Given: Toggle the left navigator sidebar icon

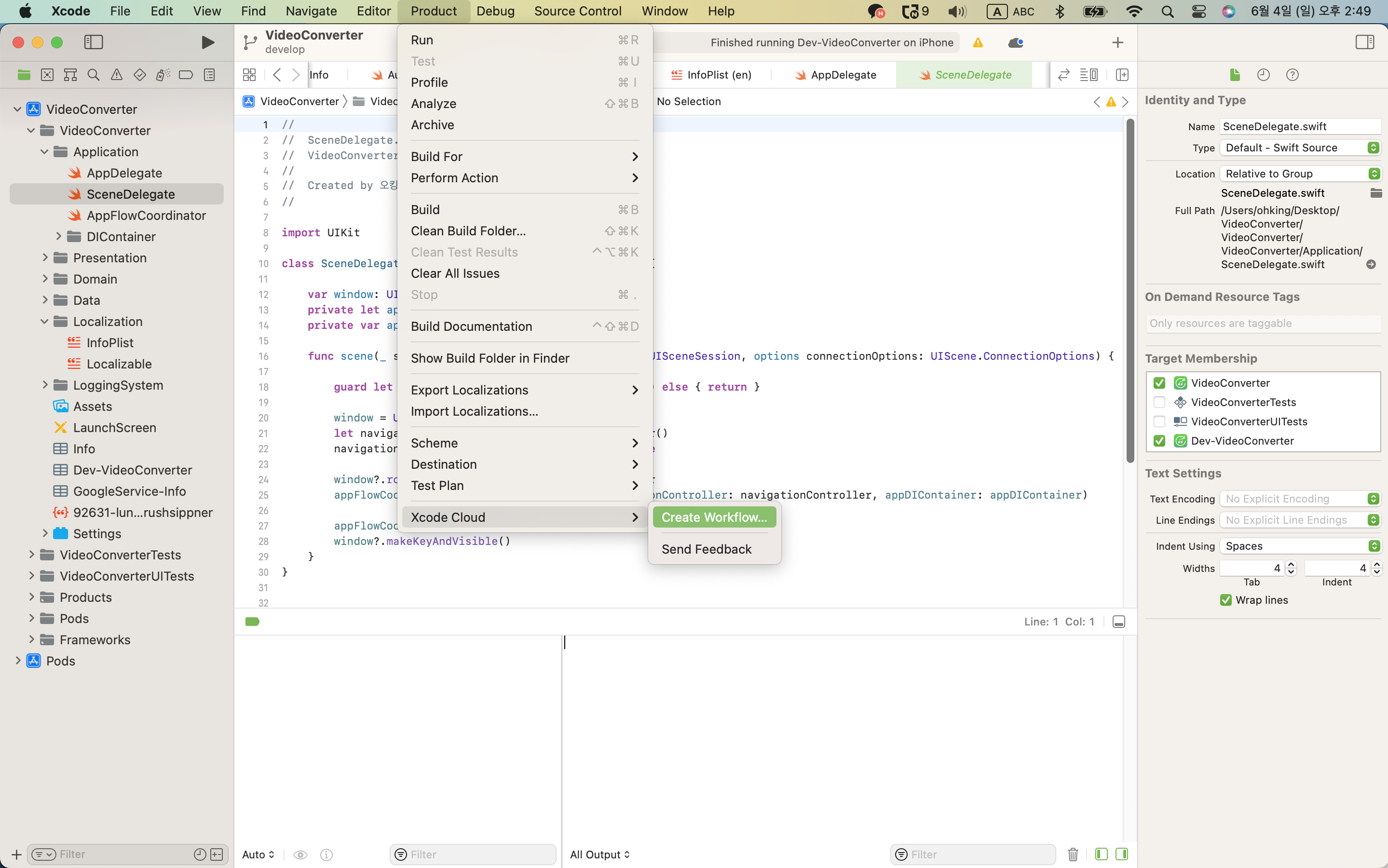Looking at the screenshot, I should tap(94, 42).
